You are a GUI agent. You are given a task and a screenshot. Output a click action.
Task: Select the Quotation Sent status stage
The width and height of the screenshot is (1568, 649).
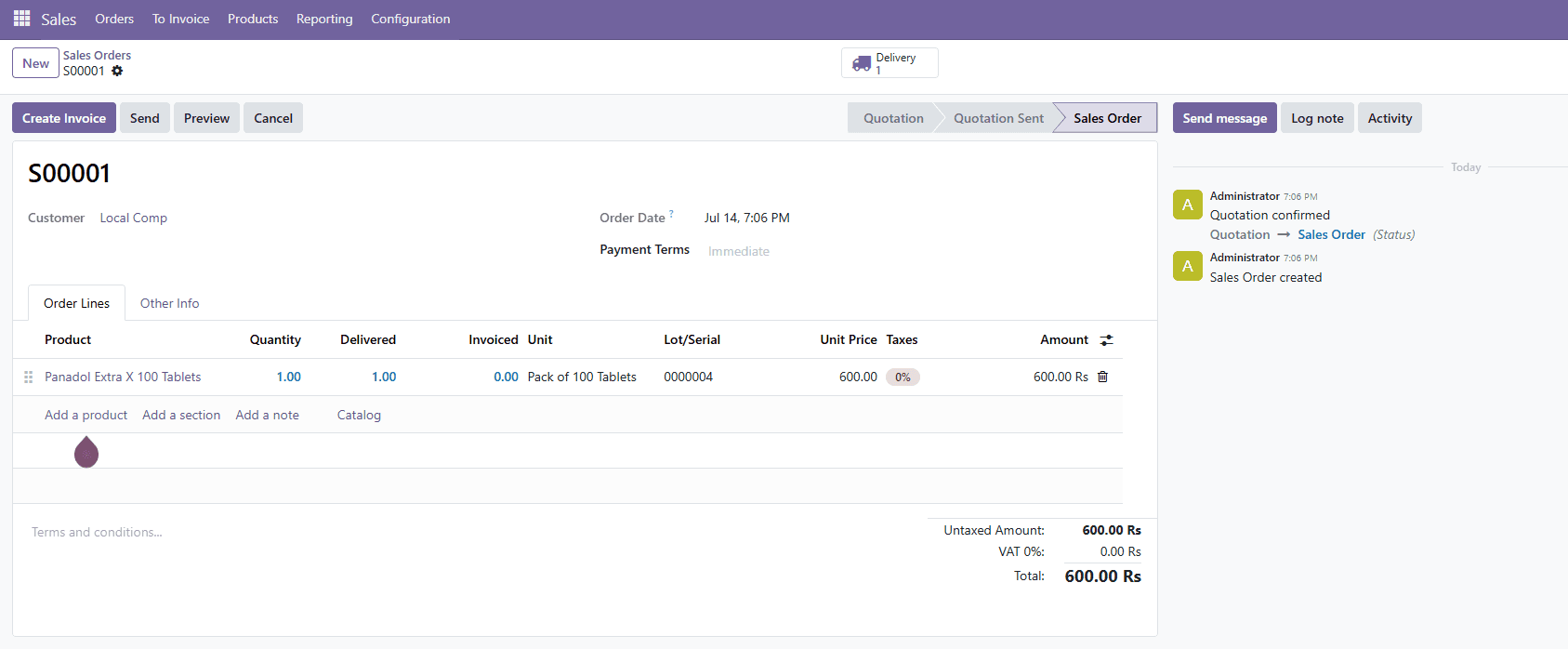tap(998, 118)
